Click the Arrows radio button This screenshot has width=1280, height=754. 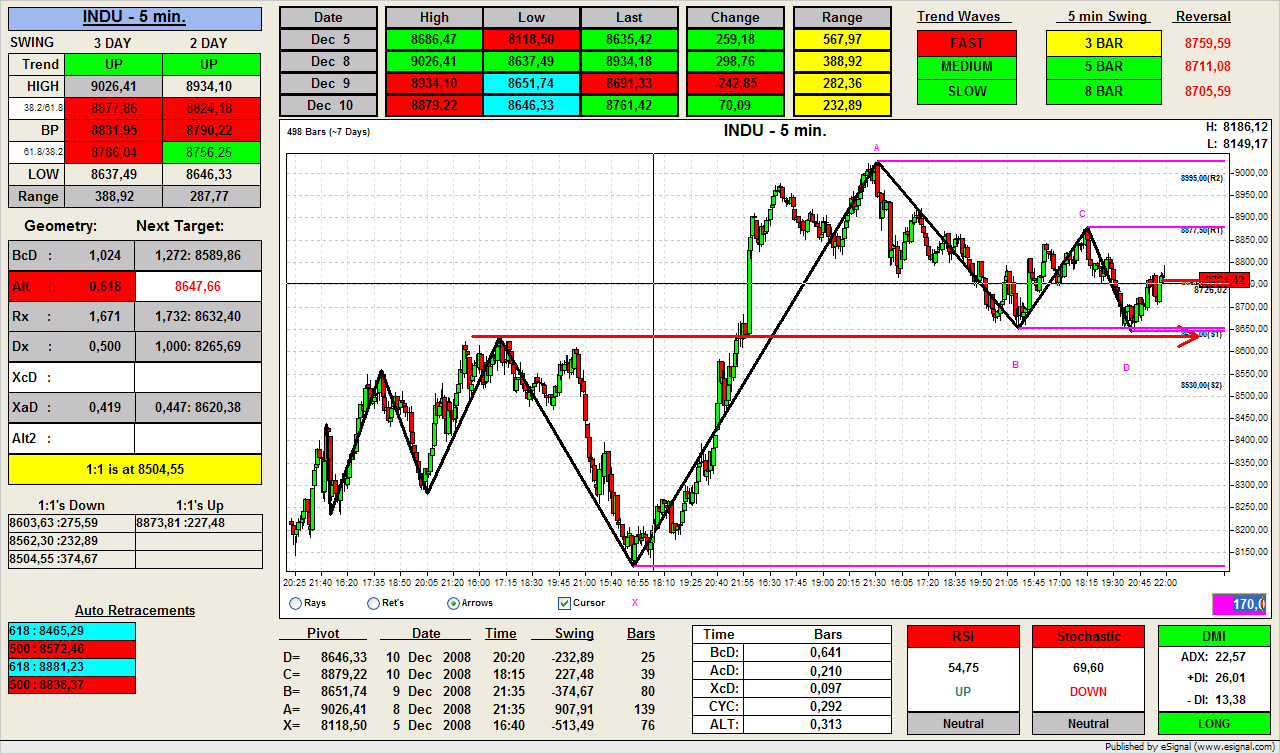point(453,603)
